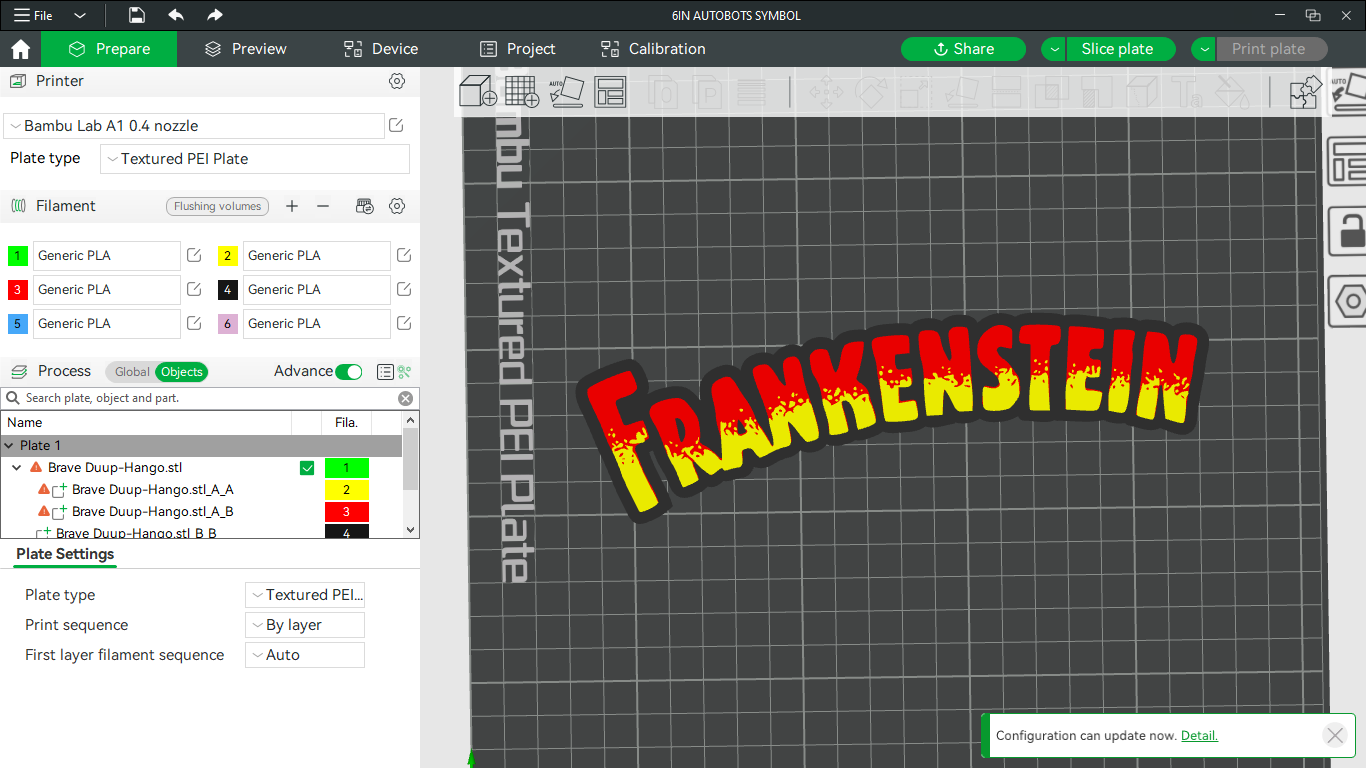Open Filament settings gear icon
1366x768 pixels.
[397, 206]
